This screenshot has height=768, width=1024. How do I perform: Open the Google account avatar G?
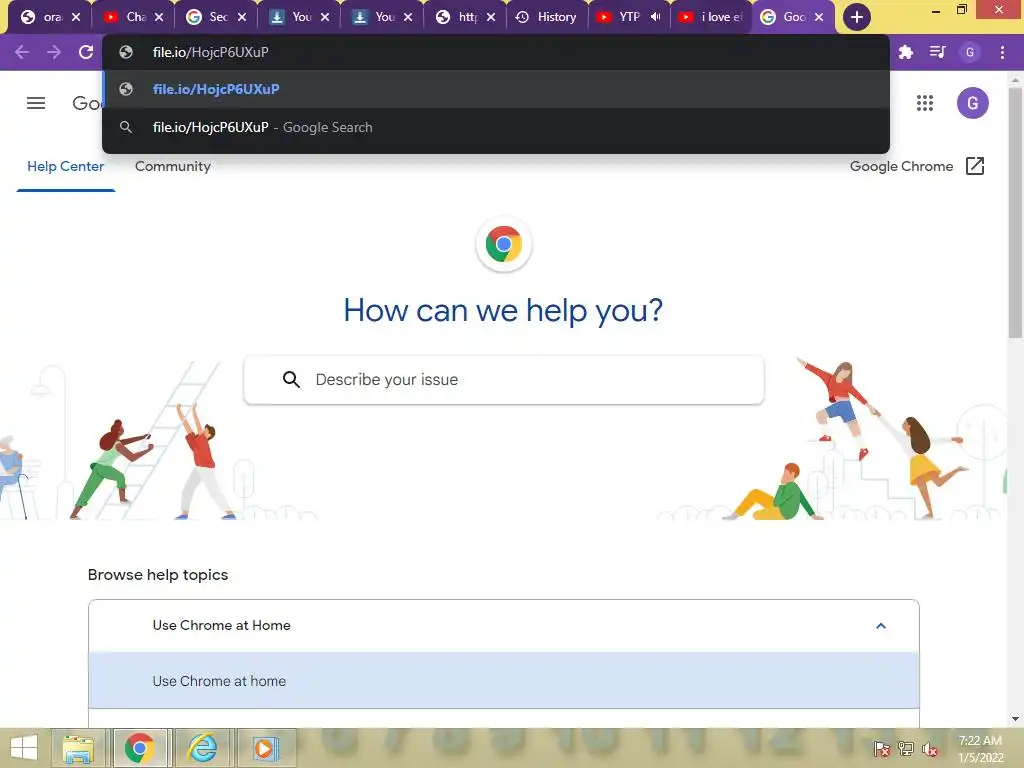[972, 103]
